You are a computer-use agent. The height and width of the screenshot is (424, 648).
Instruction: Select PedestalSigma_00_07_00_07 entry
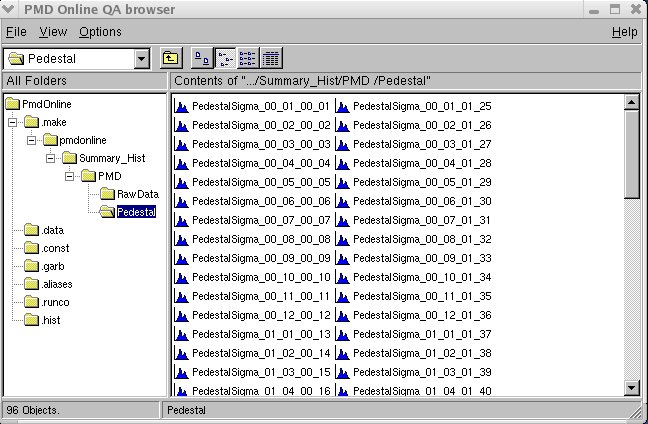(x=253, y=220)
